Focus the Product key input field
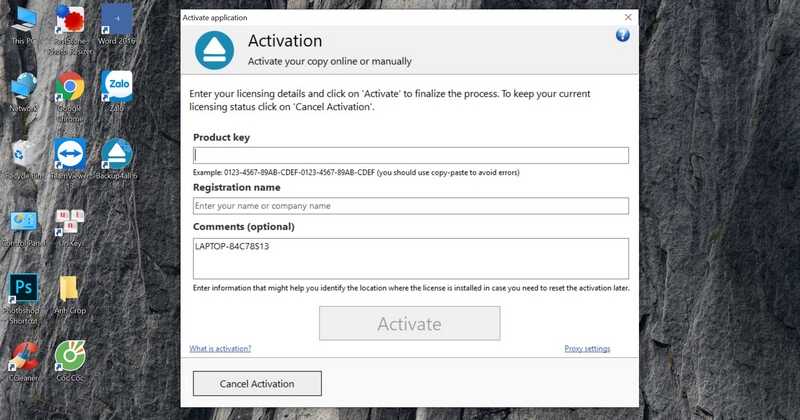800x420 pixels. point(410,155)
